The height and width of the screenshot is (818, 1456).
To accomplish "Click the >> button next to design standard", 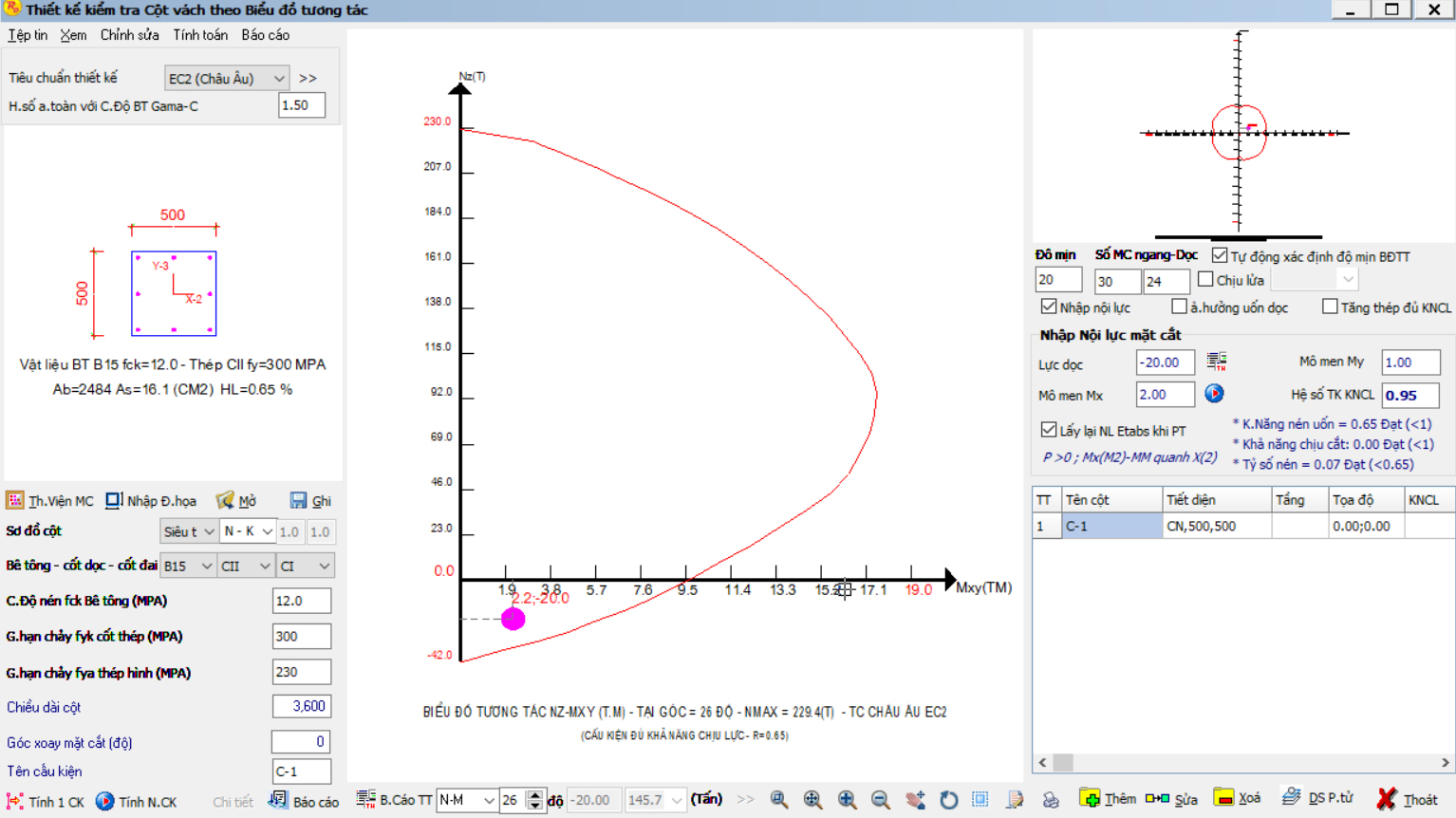I will [308, 78].
